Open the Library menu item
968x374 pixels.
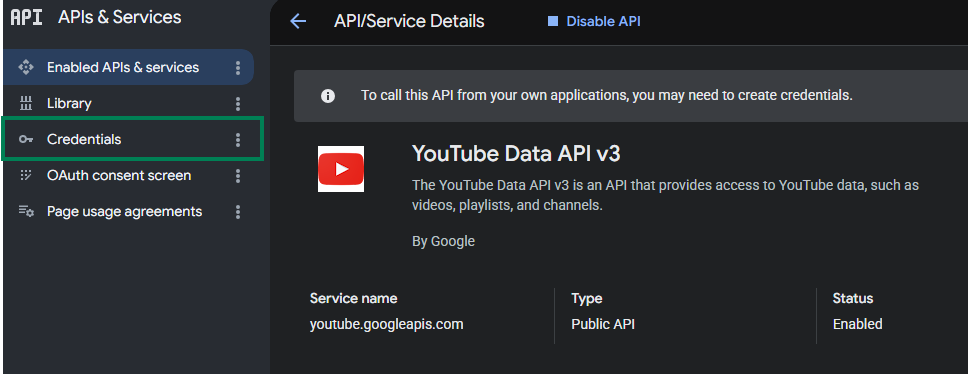coord(128,104)
